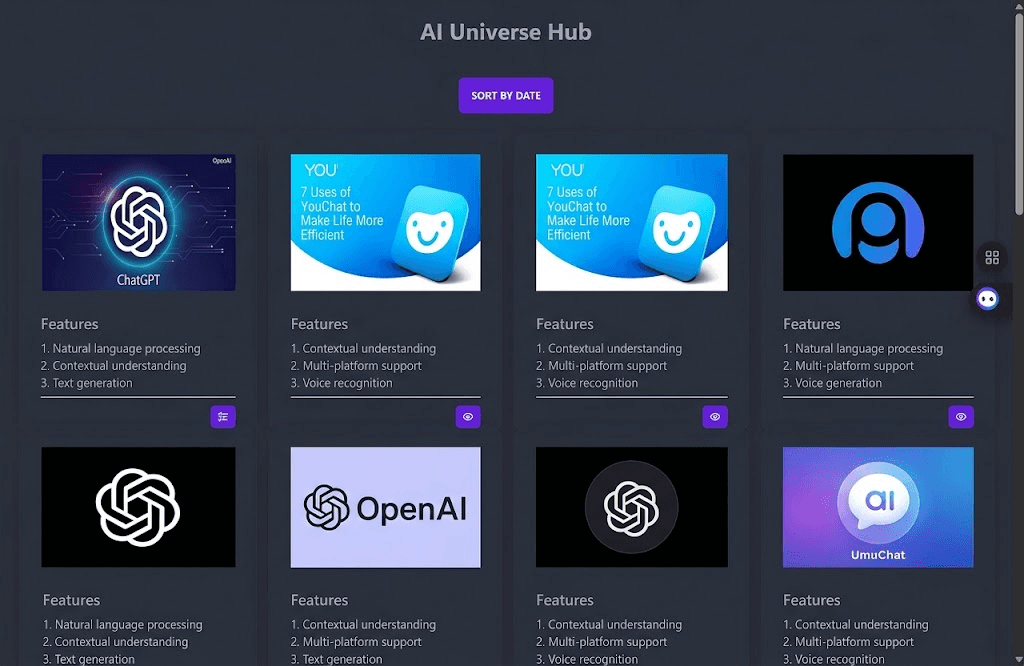Select 'Natural language processing' under headset avatar image

tap(869, 349)
